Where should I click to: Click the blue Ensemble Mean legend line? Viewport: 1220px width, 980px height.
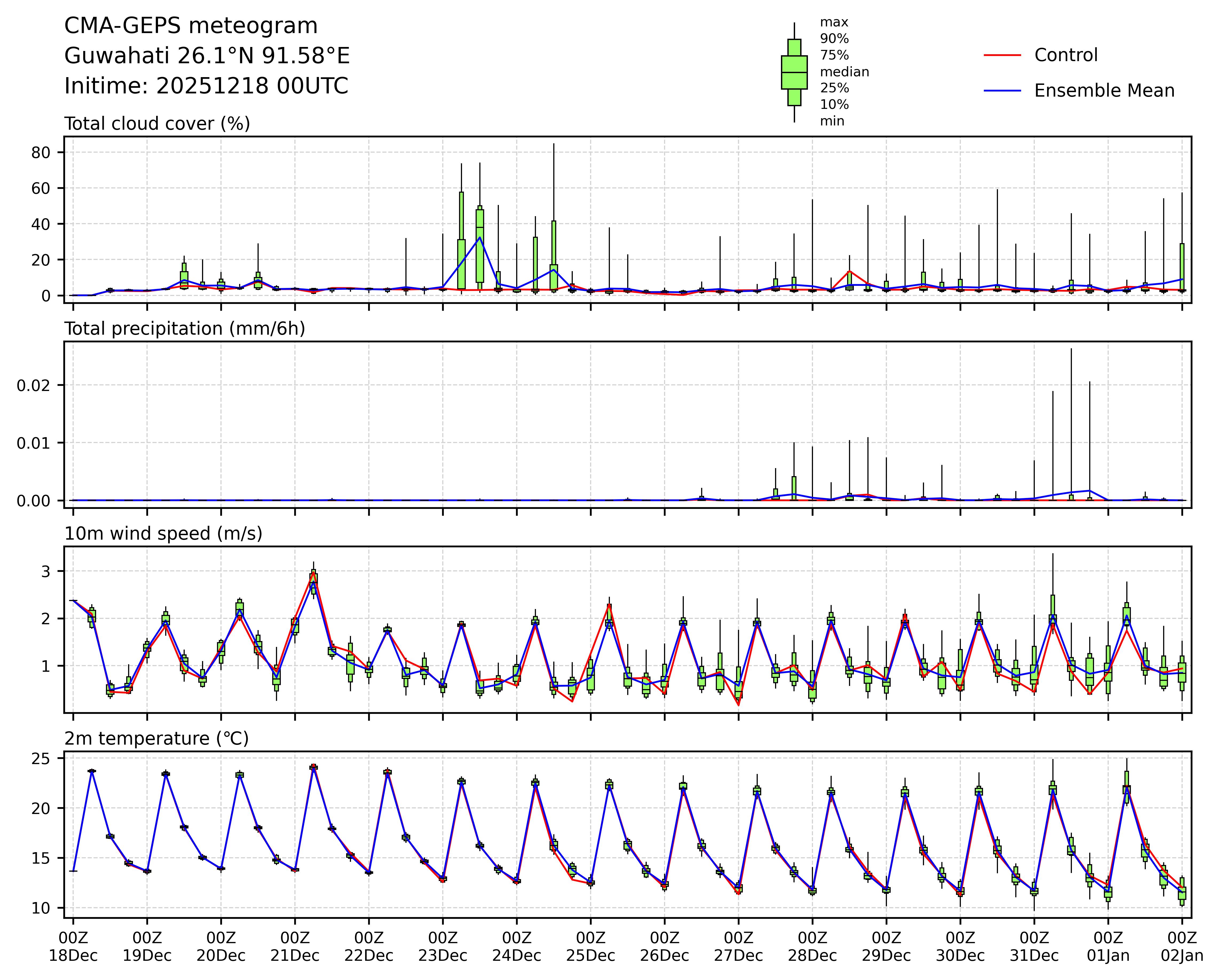coord(1002,90)
